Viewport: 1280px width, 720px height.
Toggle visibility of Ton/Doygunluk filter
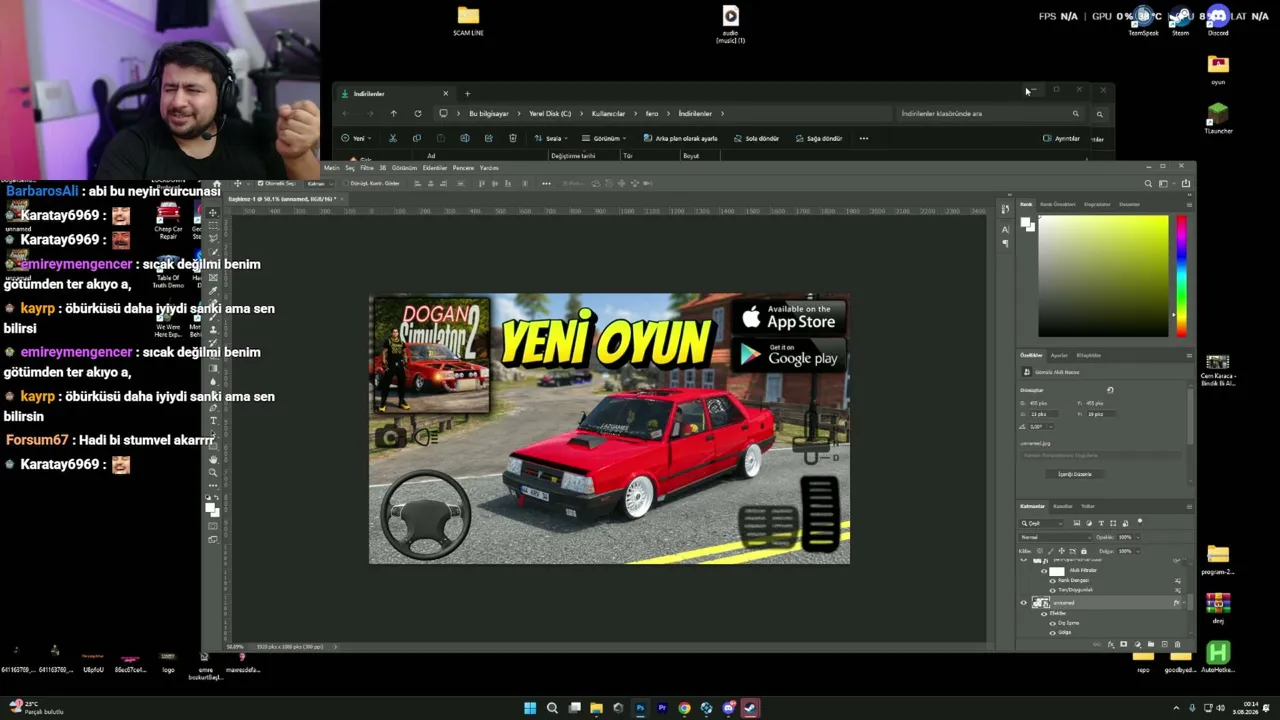coord(1052,590)
